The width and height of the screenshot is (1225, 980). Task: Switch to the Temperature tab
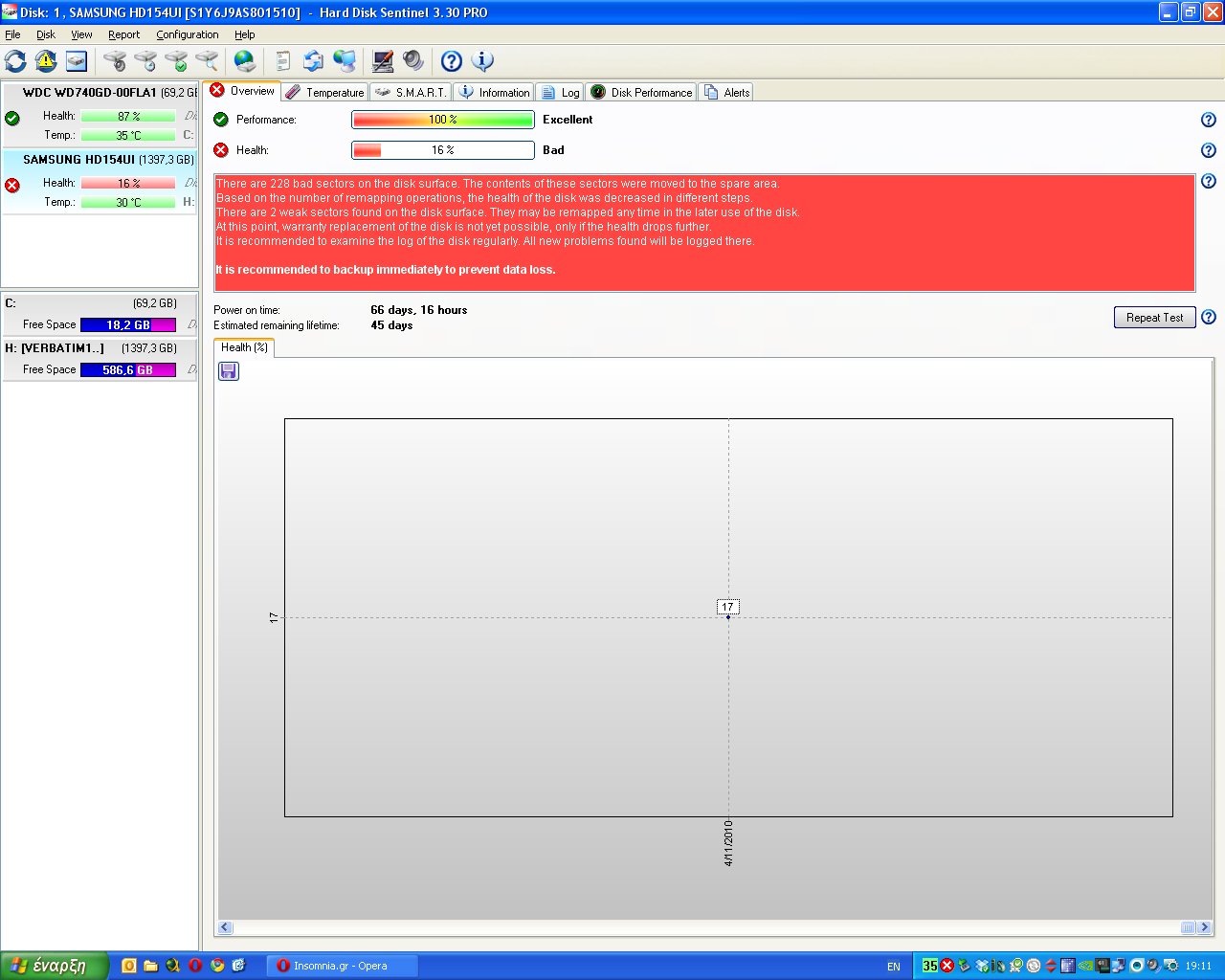click(x=324, y=93)
